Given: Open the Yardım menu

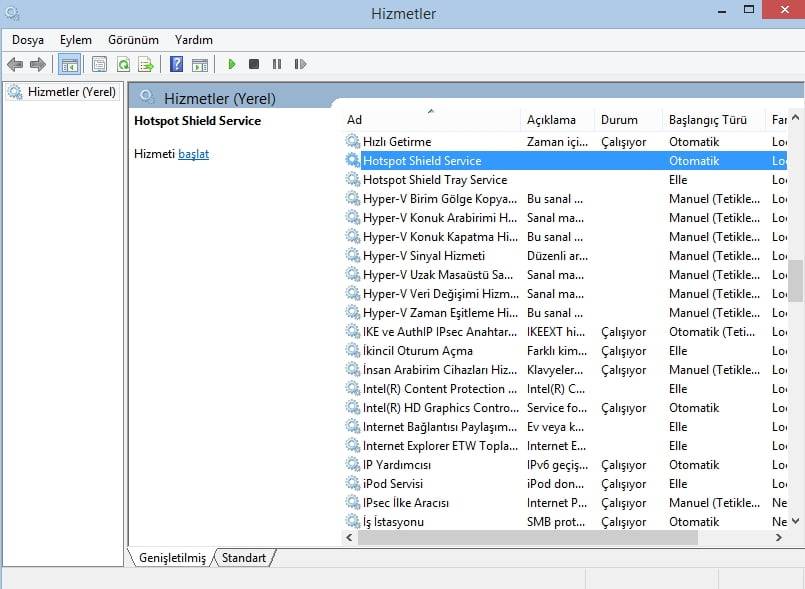Looking at the screenshot, I should [x=194, y=40].
